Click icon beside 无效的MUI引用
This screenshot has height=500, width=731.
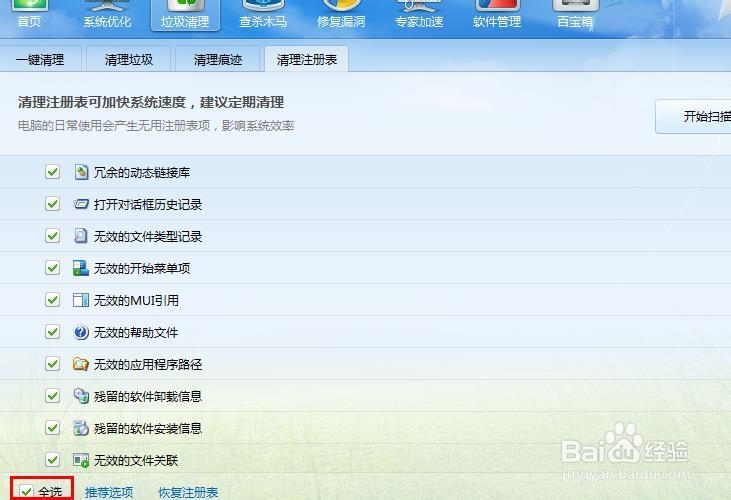[x=81, y=300]
